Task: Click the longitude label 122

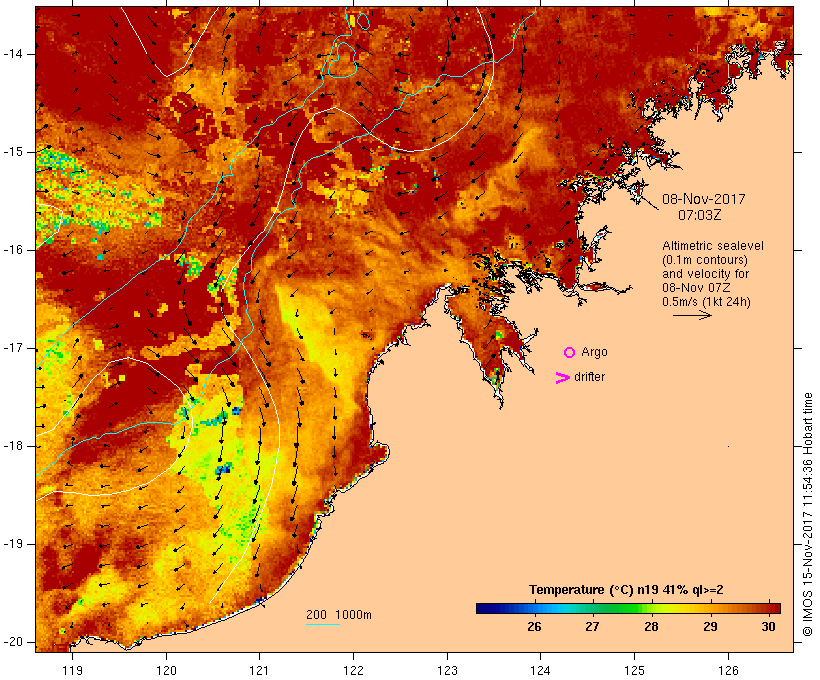Action: (354, 670)
